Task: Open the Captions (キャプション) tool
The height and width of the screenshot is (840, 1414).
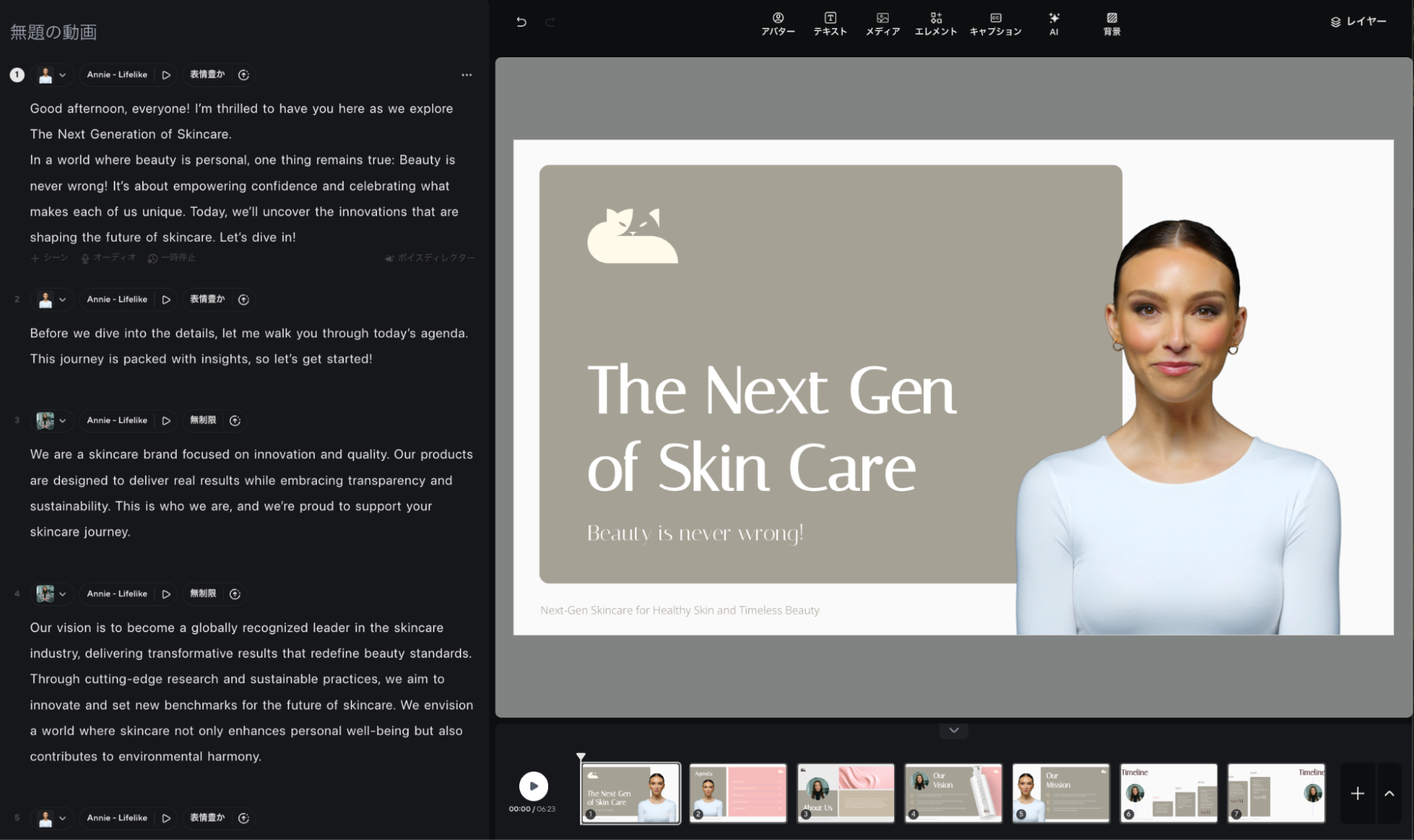Action: 995,23
